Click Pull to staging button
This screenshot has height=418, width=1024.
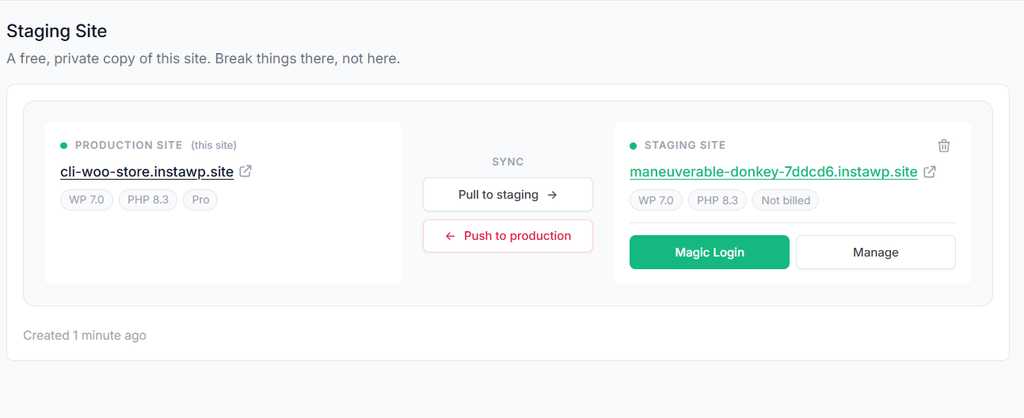click(508, 195)
